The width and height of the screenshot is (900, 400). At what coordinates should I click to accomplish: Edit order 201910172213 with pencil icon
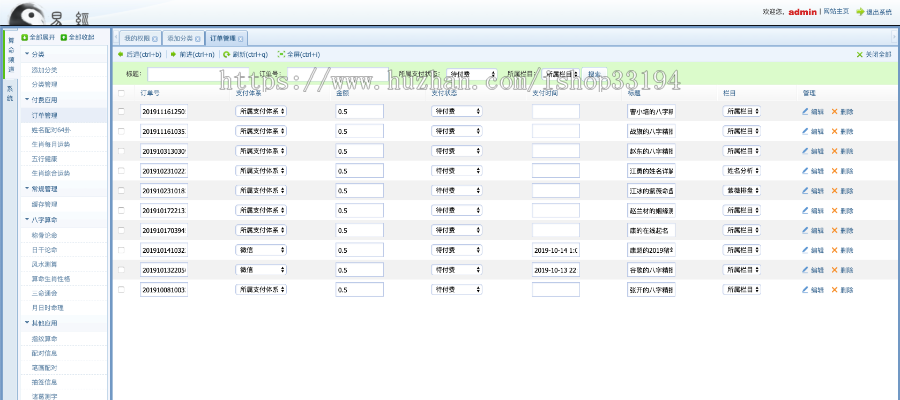coord(805,211)
